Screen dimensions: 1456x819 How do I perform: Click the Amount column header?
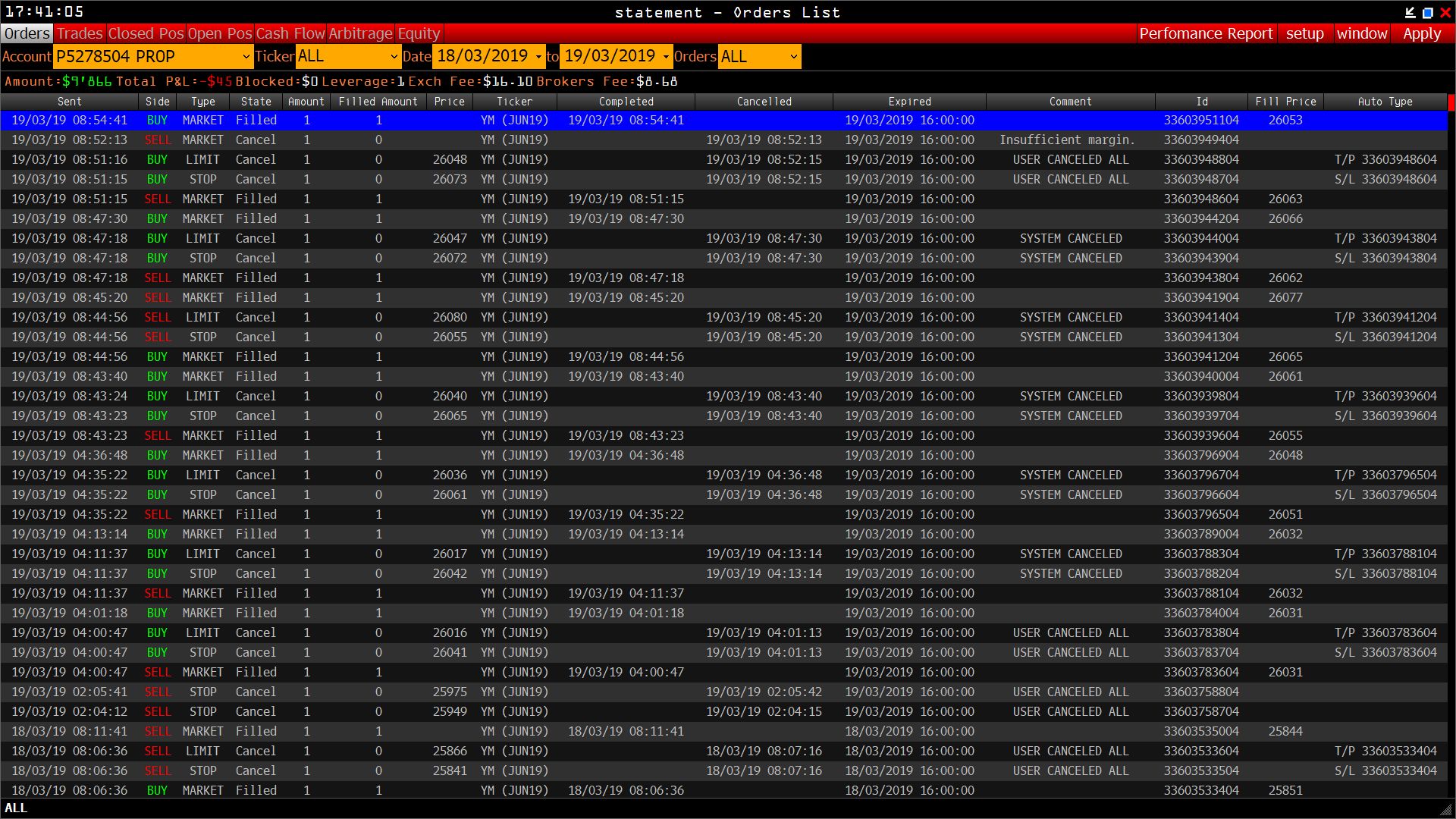point(306,102)
